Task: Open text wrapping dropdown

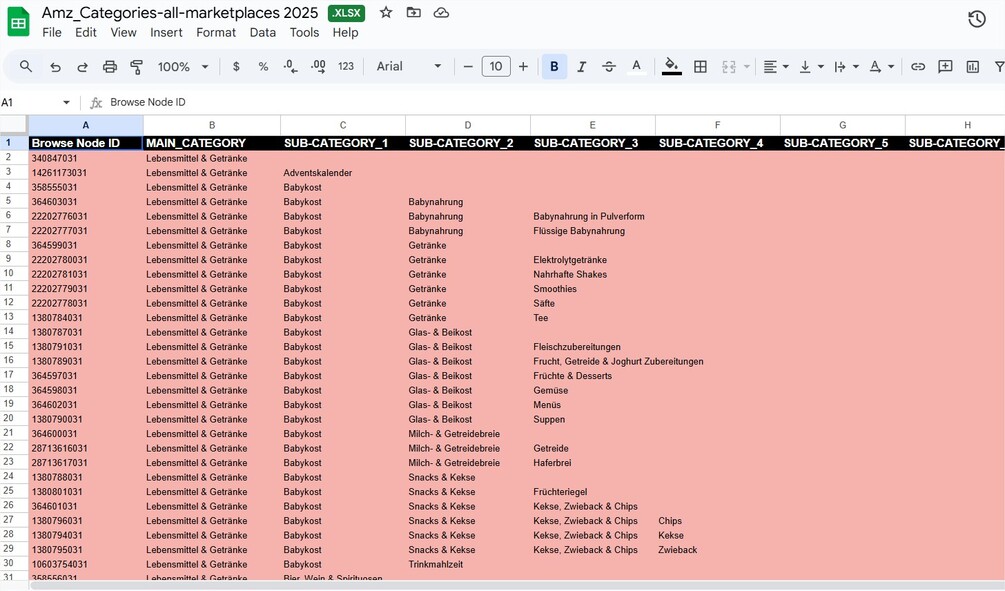Action: [846, 66]
